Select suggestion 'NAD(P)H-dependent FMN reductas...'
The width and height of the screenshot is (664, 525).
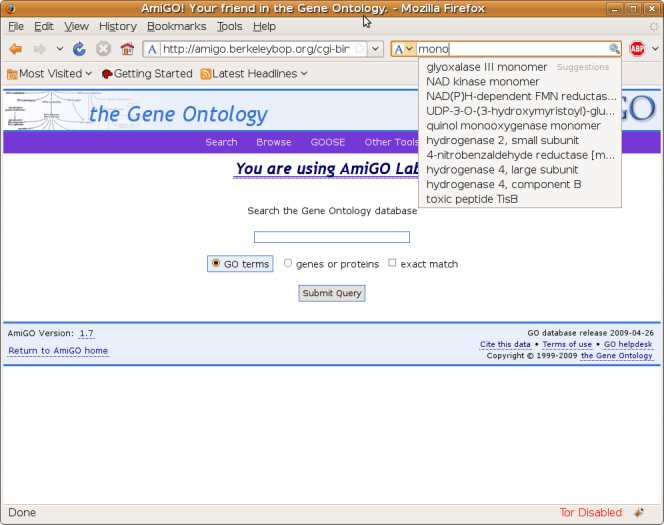click(x=520, y=97)
